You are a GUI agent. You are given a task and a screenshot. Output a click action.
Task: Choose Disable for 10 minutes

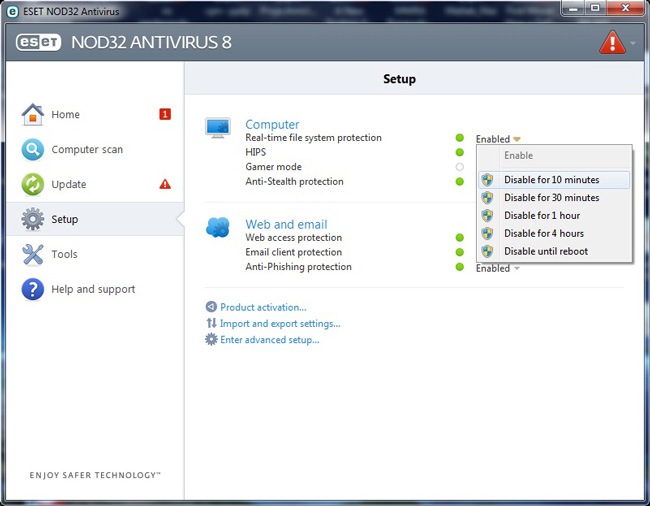tap(554, 180)
